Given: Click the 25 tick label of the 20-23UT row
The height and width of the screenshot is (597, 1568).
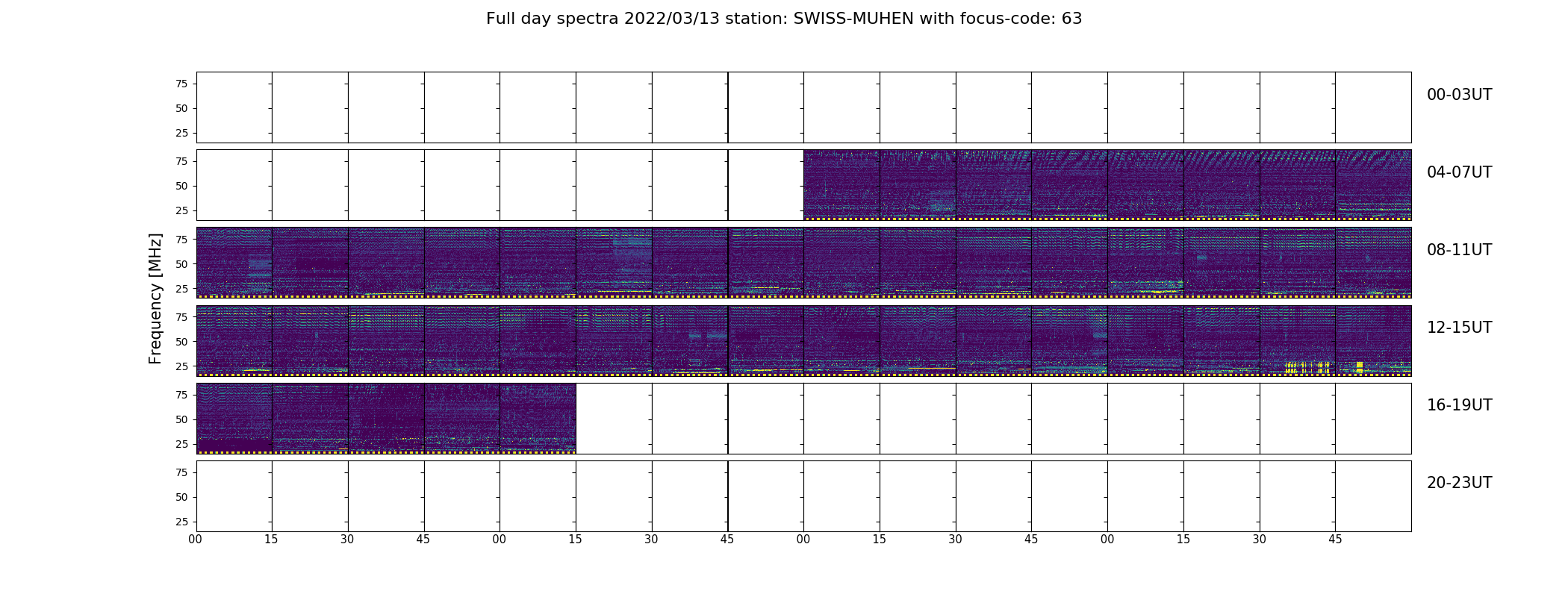Looking at the screenshot, I should pyautogui.click(x=181, y=522).
